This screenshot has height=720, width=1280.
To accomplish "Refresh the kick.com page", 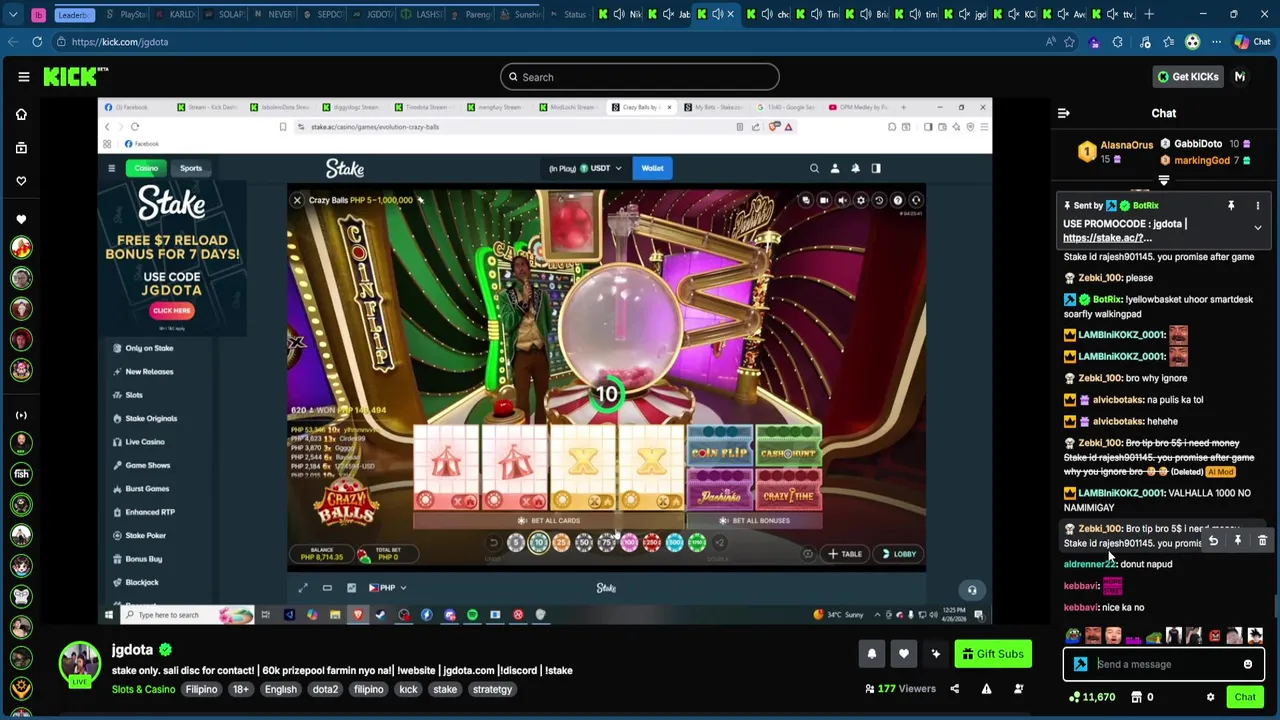I will [x=37, y=42].
